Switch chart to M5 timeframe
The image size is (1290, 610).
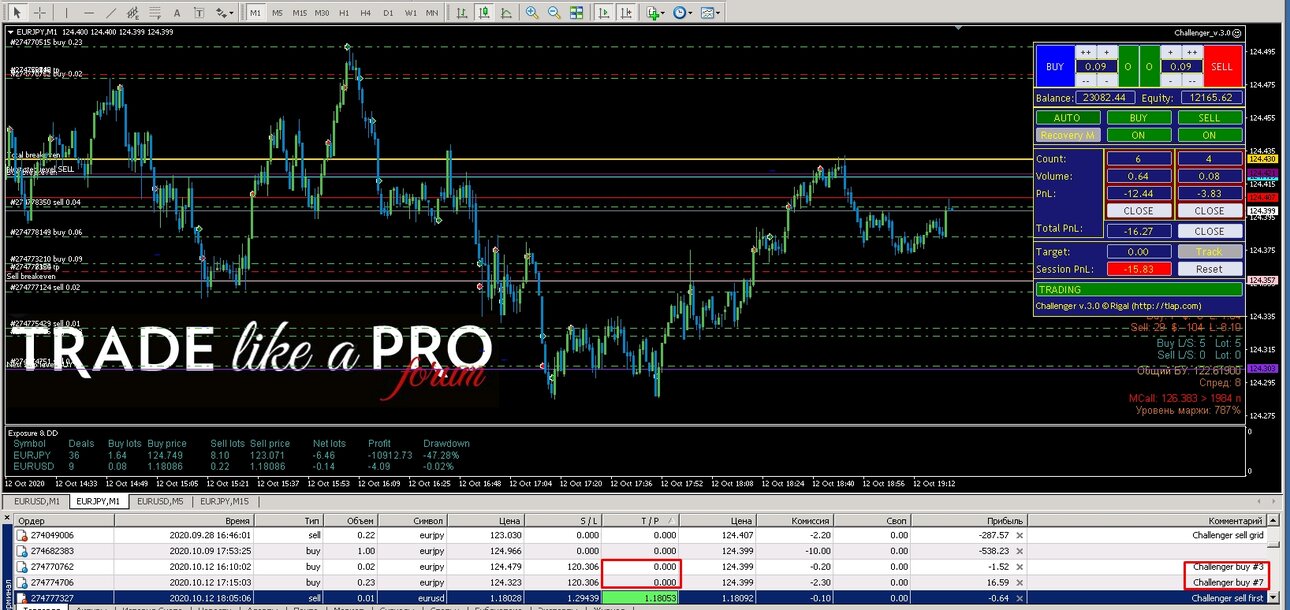pos(277,13)
